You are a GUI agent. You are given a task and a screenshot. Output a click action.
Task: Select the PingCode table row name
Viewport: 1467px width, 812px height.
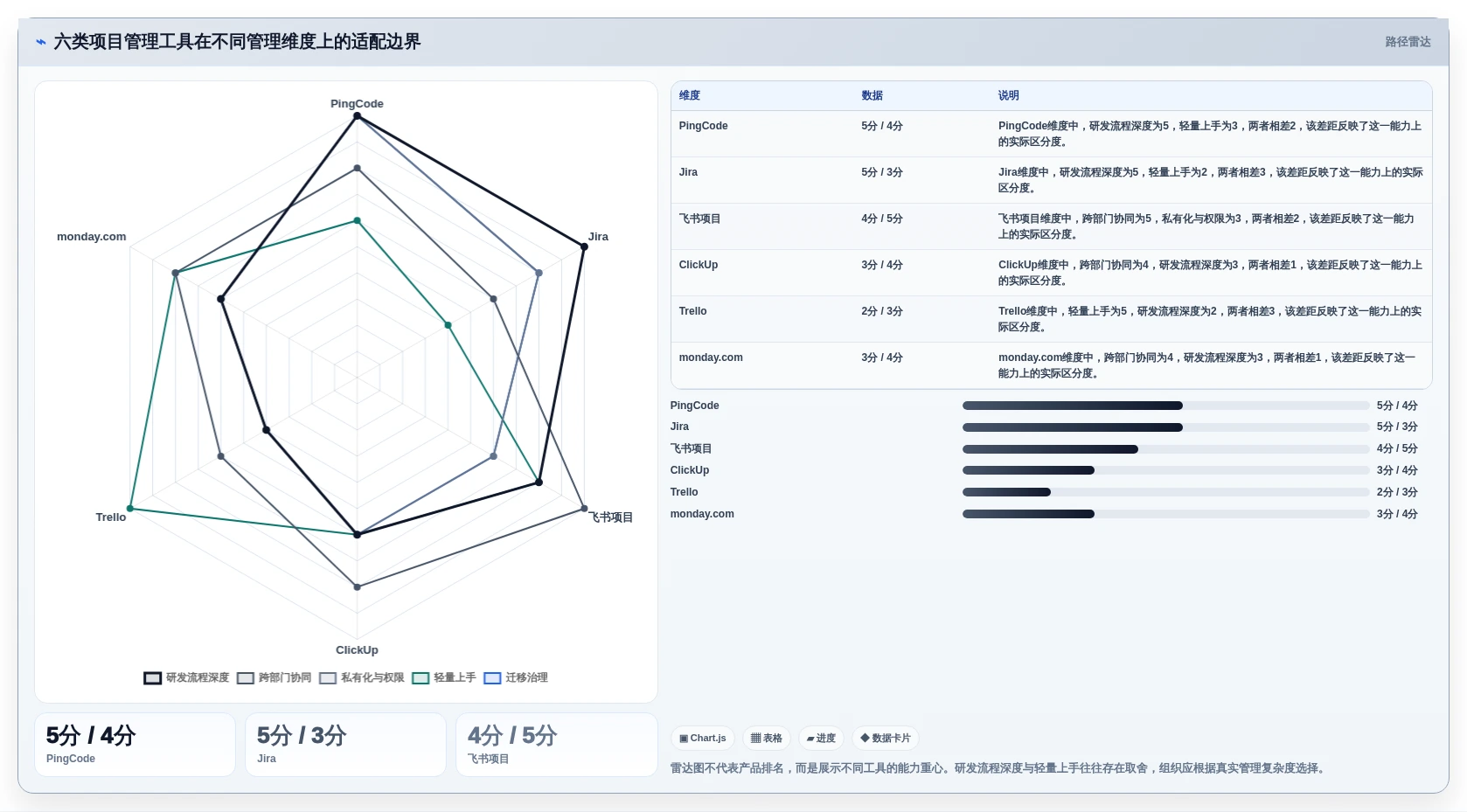pos(704,126)
